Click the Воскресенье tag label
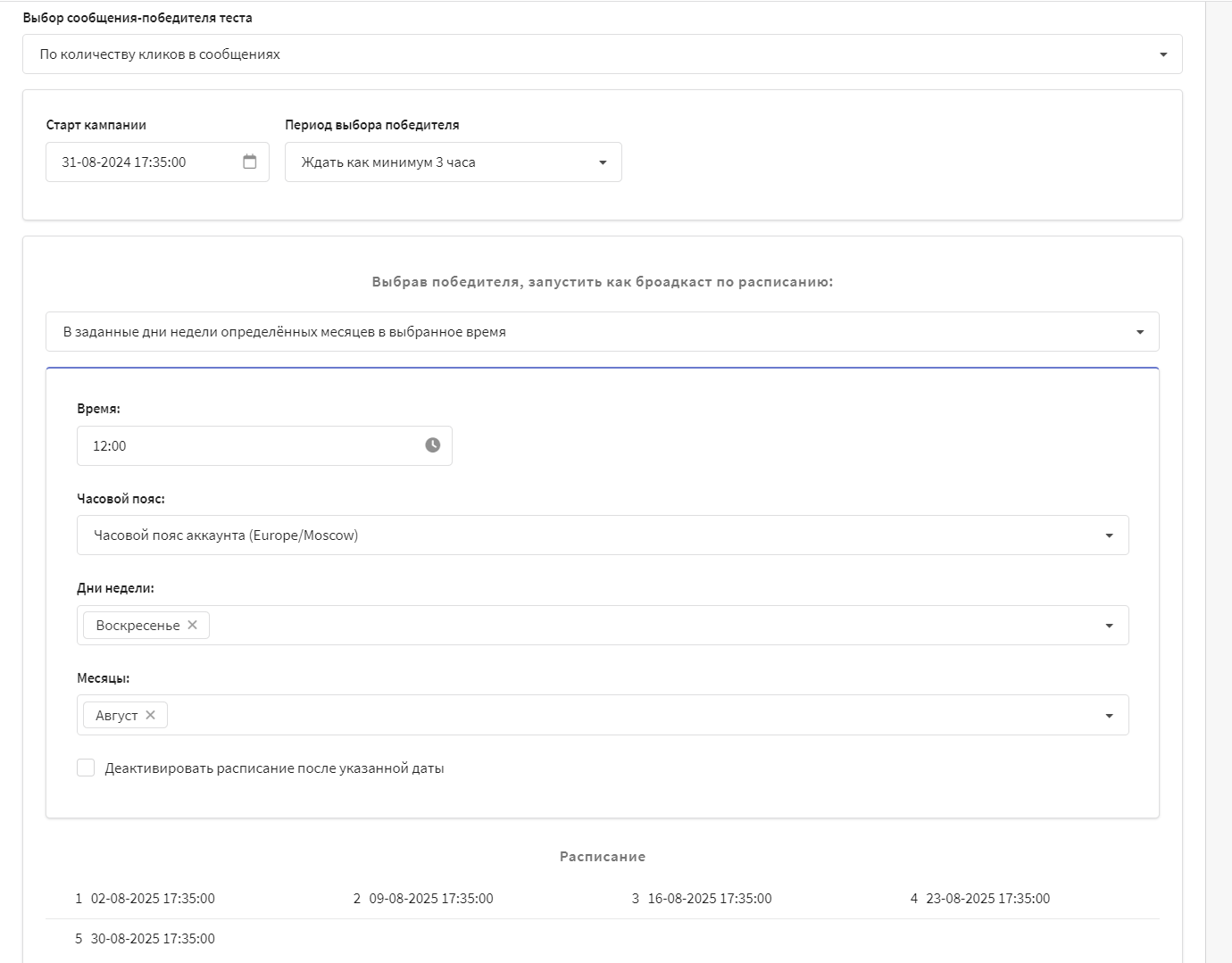The width and height of the screenshot is (1232, 963). (137, 626)
